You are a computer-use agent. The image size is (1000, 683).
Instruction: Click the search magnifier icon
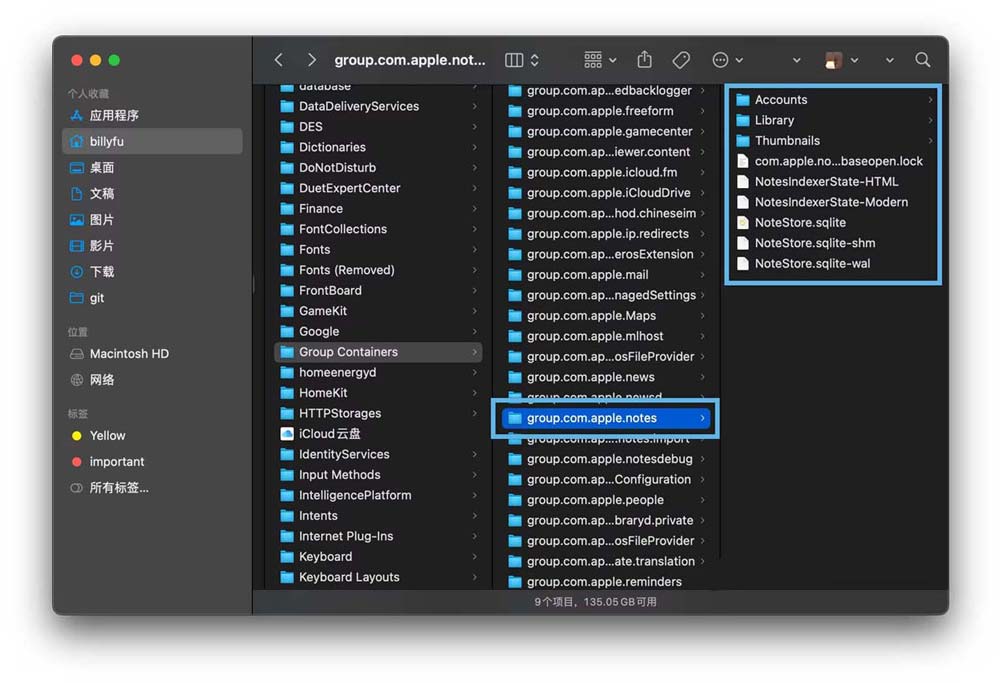[x=922, y=60]
